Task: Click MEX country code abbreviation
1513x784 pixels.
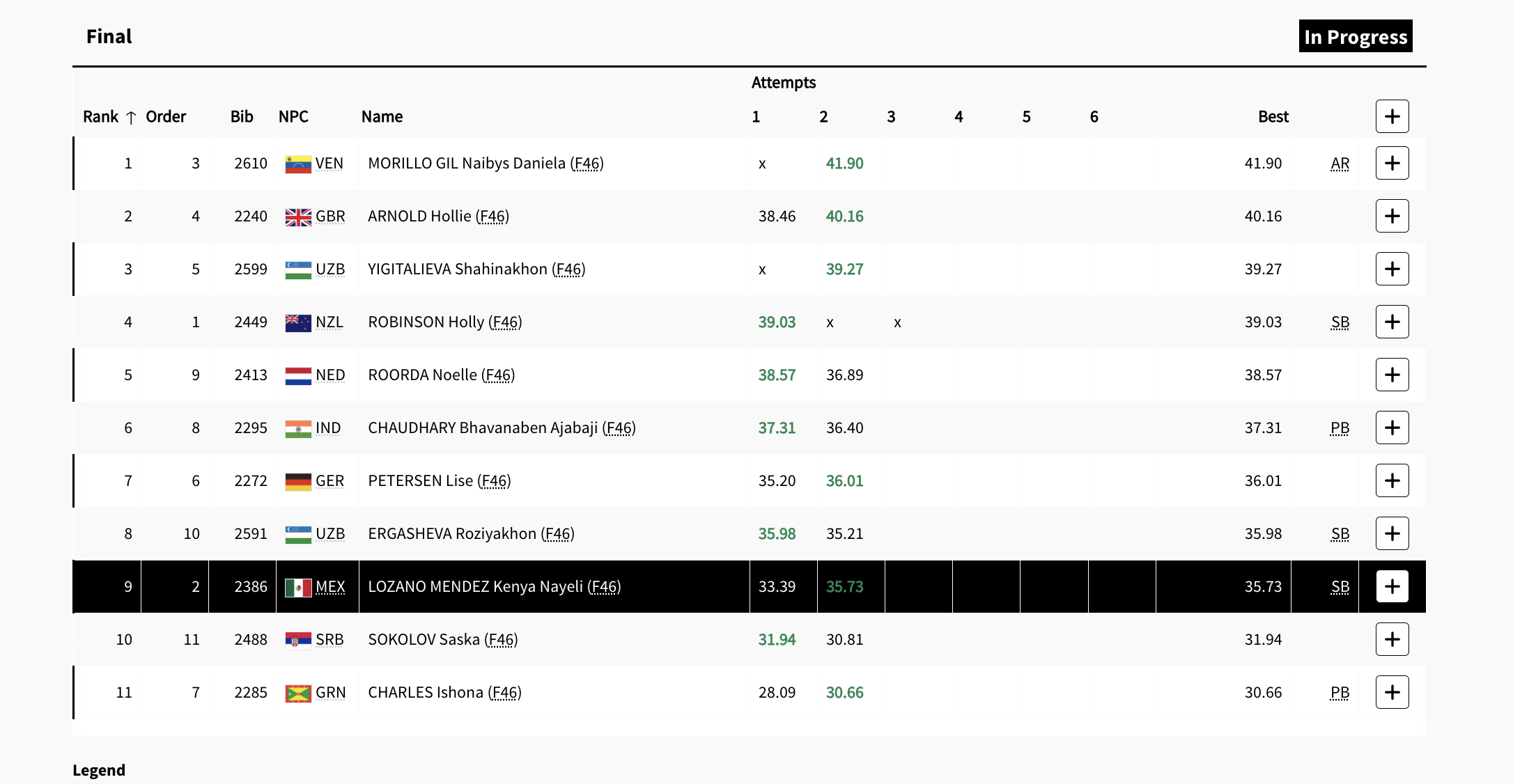Action: (x=330, y=586)
